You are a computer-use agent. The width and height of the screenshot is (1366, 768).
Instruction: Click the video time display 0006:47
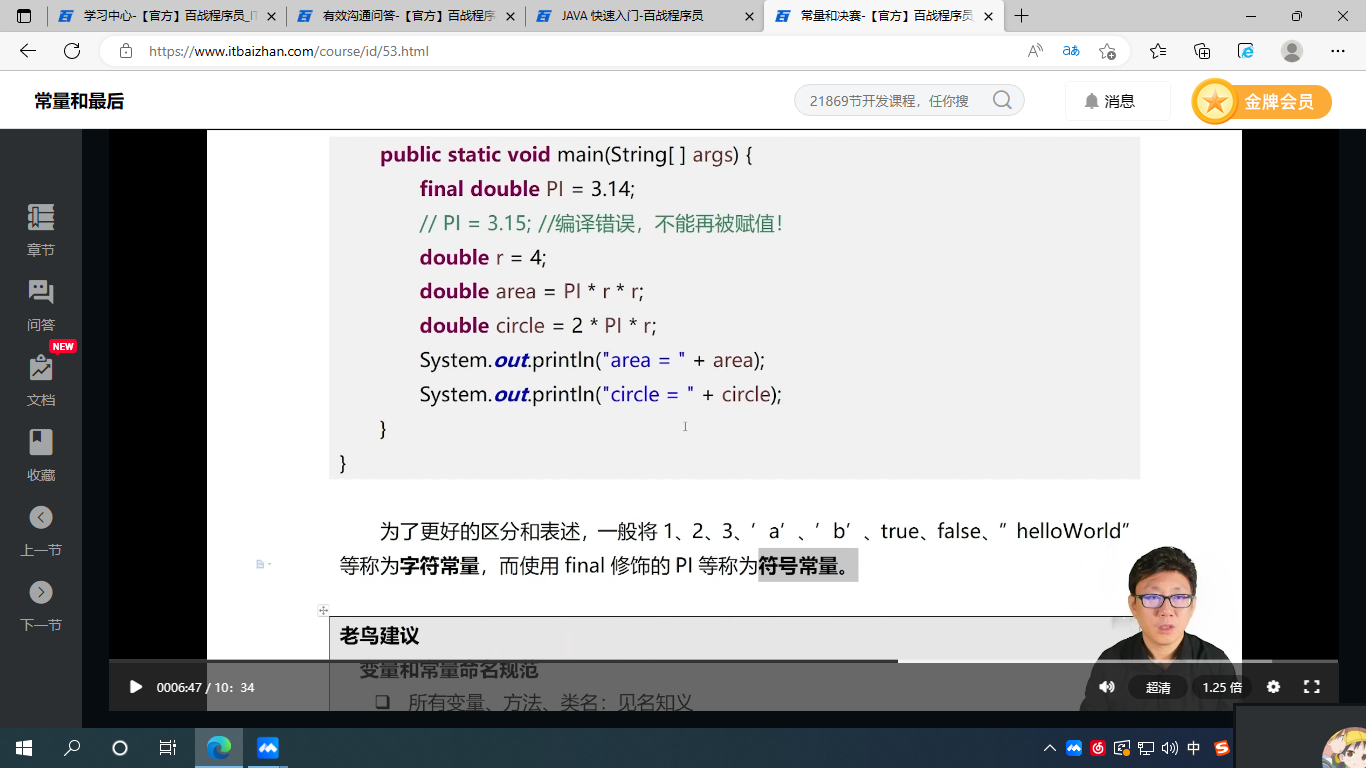[179, 687]
